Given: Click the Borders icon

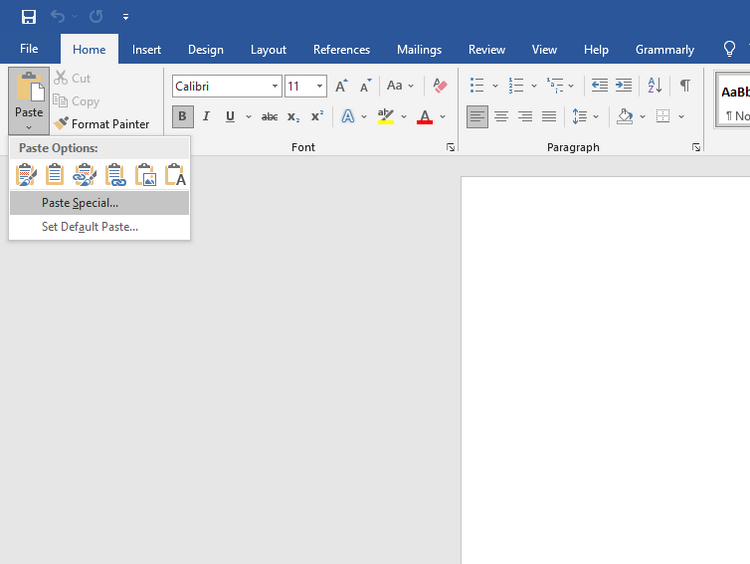Looking at the screenshot, I should click(663, 116).
